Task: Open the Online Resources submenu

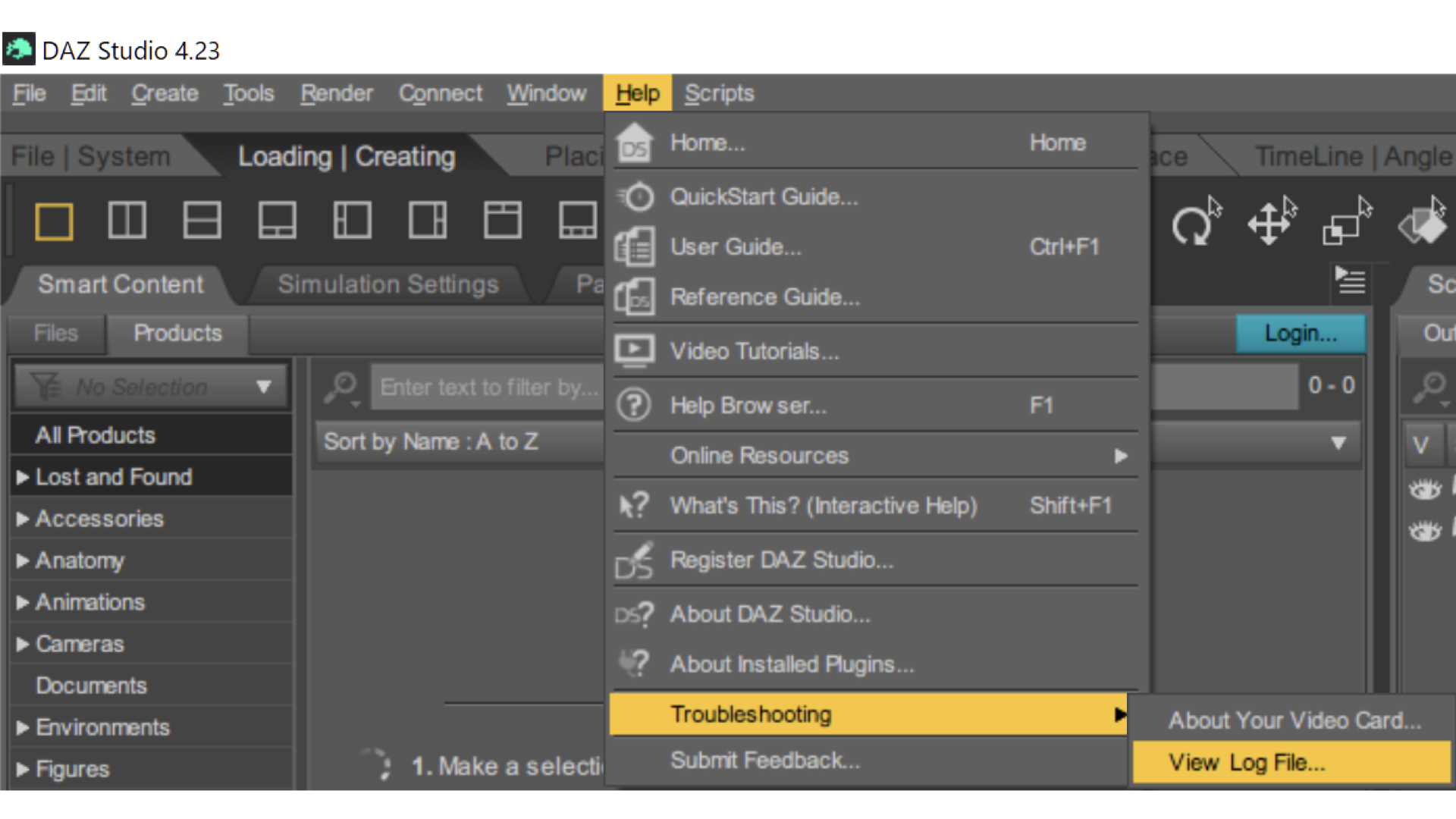Action: (876, 456)
